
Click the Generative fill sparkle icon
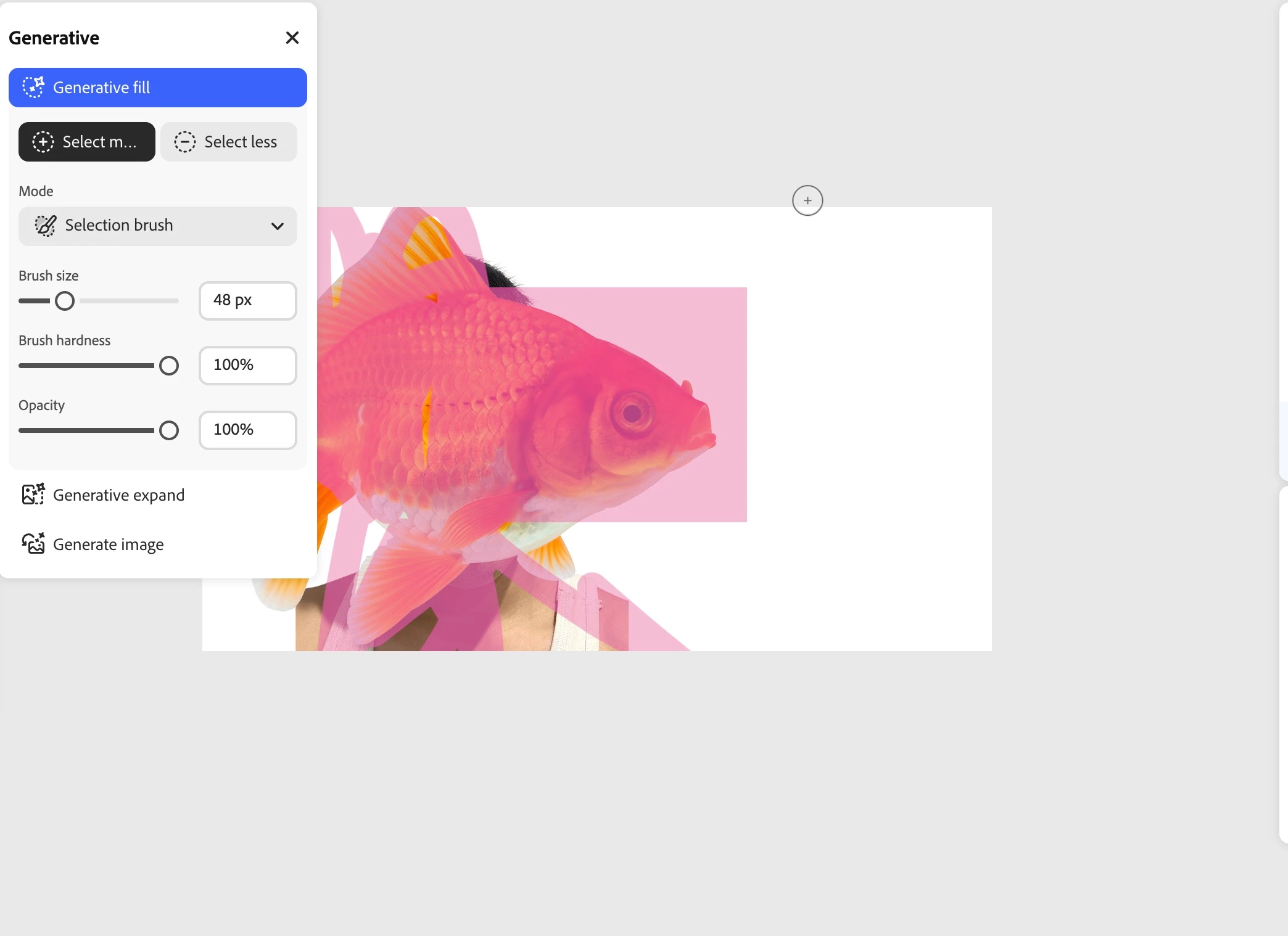tap(33, 88)
